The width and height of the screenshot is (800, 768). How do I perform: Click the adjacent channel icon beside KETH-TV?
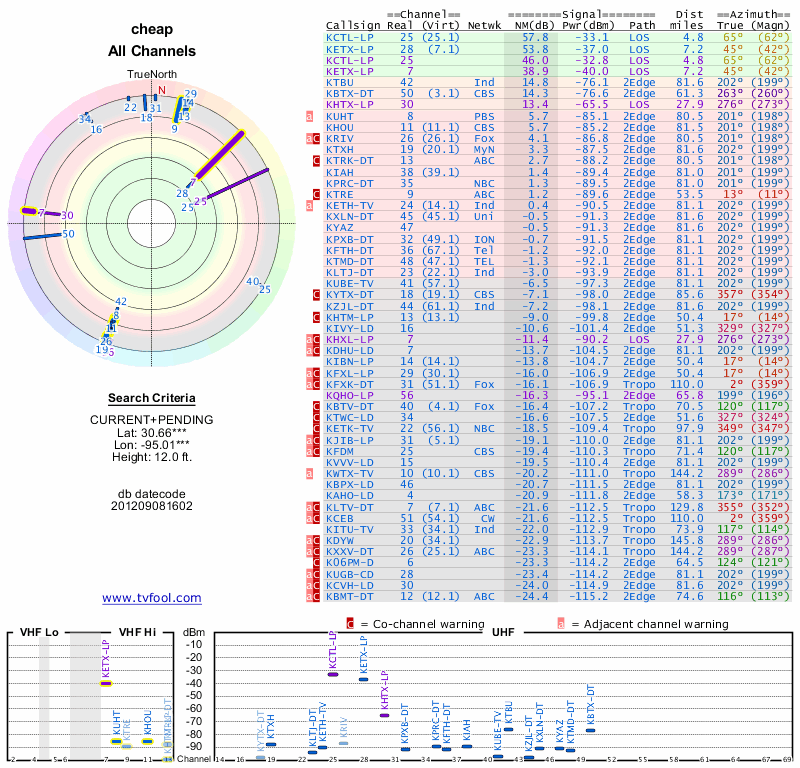(x=309, y=206)
